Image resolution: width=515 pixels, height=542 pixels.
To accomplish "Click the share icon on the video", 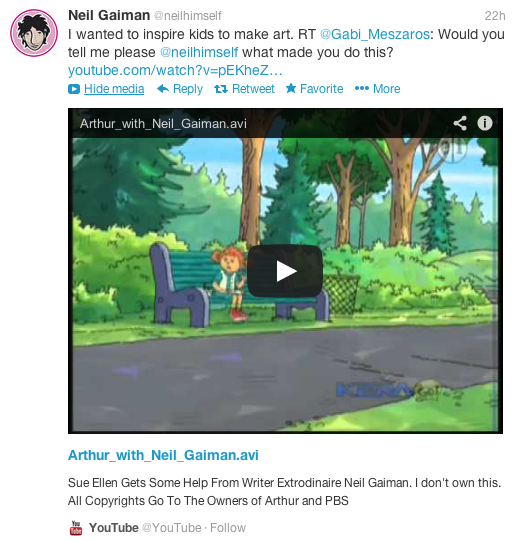I will [x=460, y=123].
